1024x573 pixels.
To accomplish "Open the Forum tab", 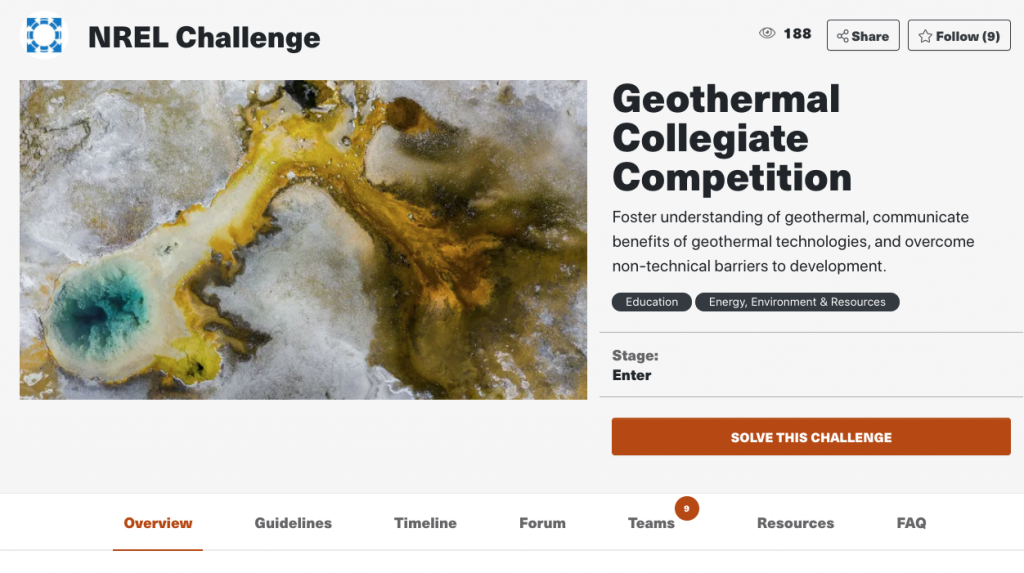I will click(542, 523).
